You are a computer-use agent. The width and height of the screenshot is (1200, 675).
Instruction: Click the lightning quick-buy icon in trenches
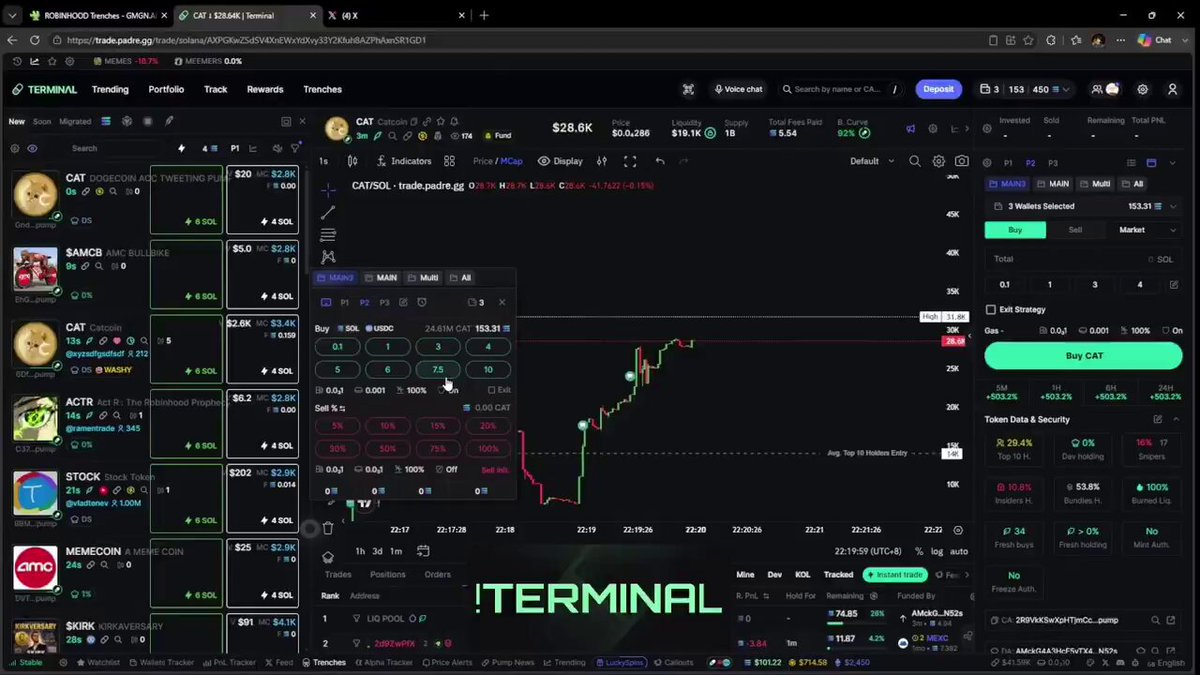[181, 148]
